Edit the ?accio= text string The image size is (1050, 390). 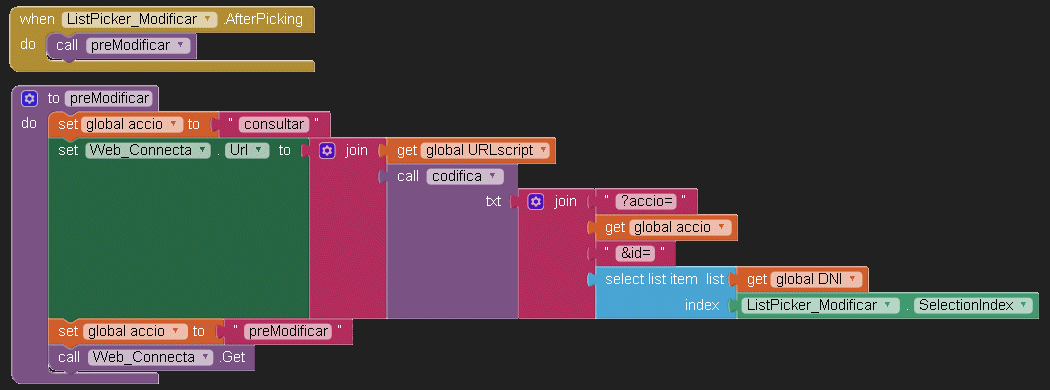[x=646, y=201]
